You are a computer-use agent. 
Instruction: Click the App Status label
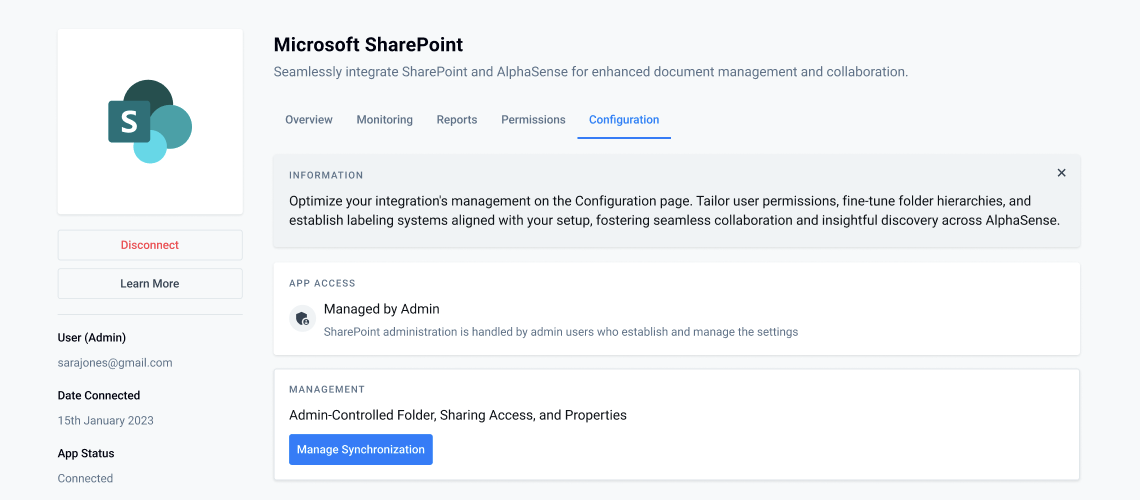(86, 453)
